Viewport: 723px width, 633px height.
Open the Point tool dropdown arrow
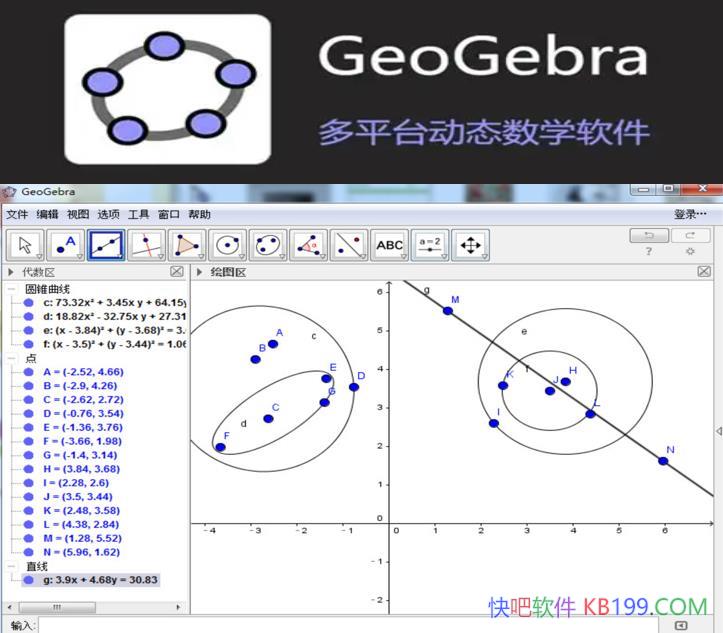[80, 256]
